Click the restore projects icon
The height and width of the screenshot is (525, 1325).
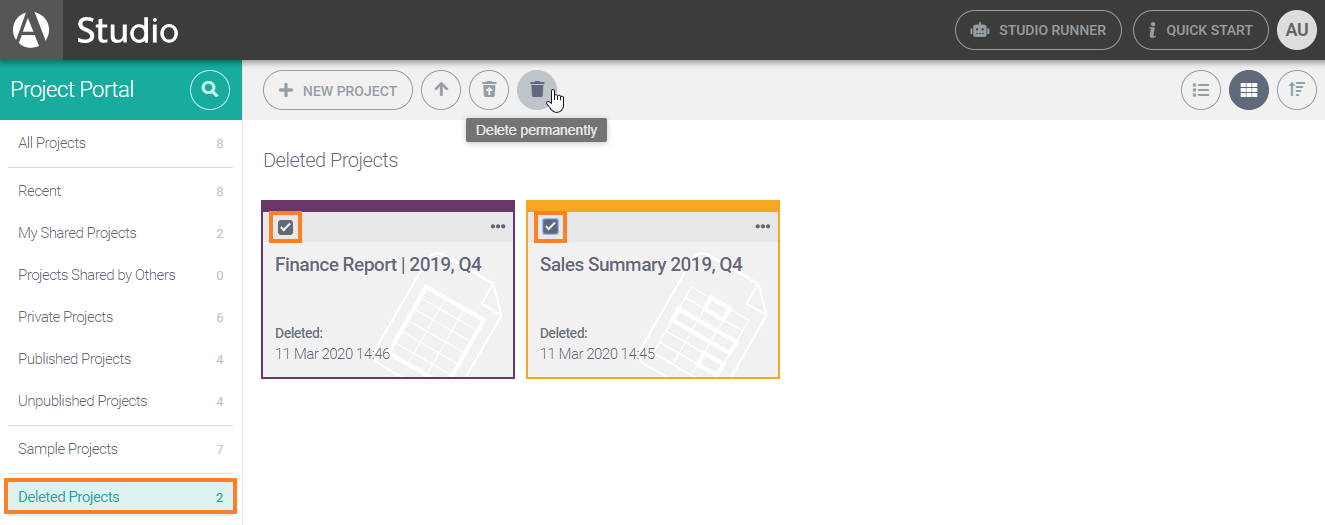coord(489,90)
